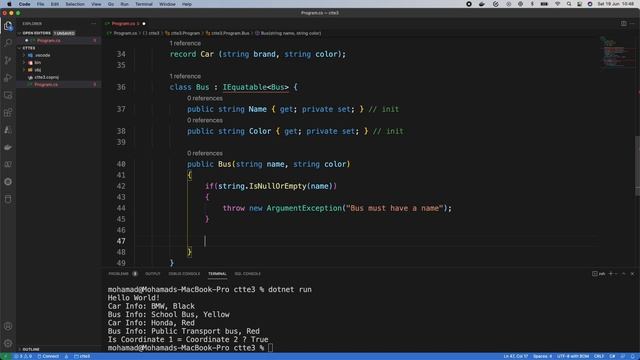Click the battery icon in menu bar
This screenshot has height=360, width=640.
click(544, 4)
